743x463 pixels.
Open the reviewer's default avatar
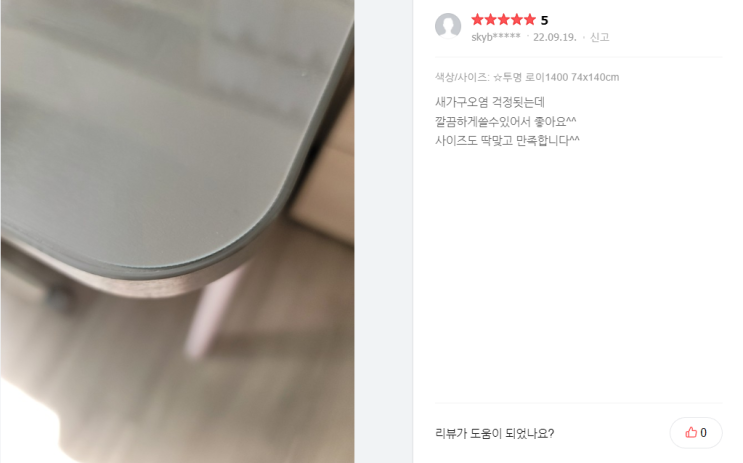[x=448, y=26]
